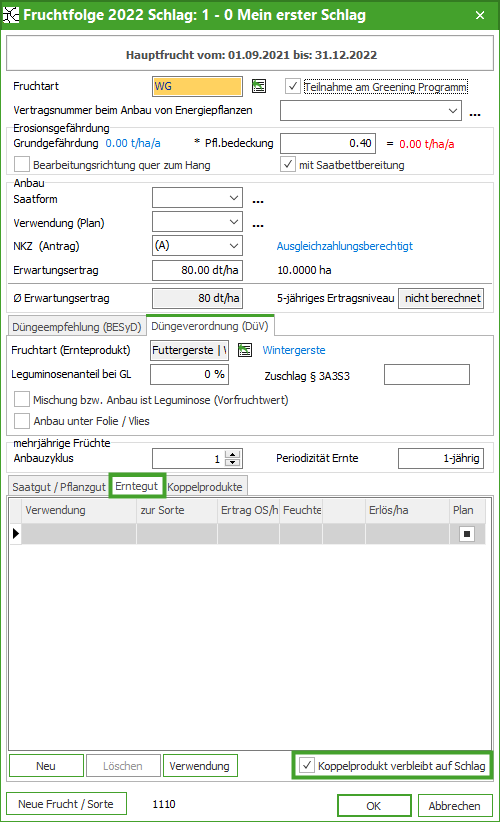Image resolution: width=500 pixels, height=822 pixels.
Task: Click the Neue Frucht / Sorte button
Action: click(x=66, y=804)
